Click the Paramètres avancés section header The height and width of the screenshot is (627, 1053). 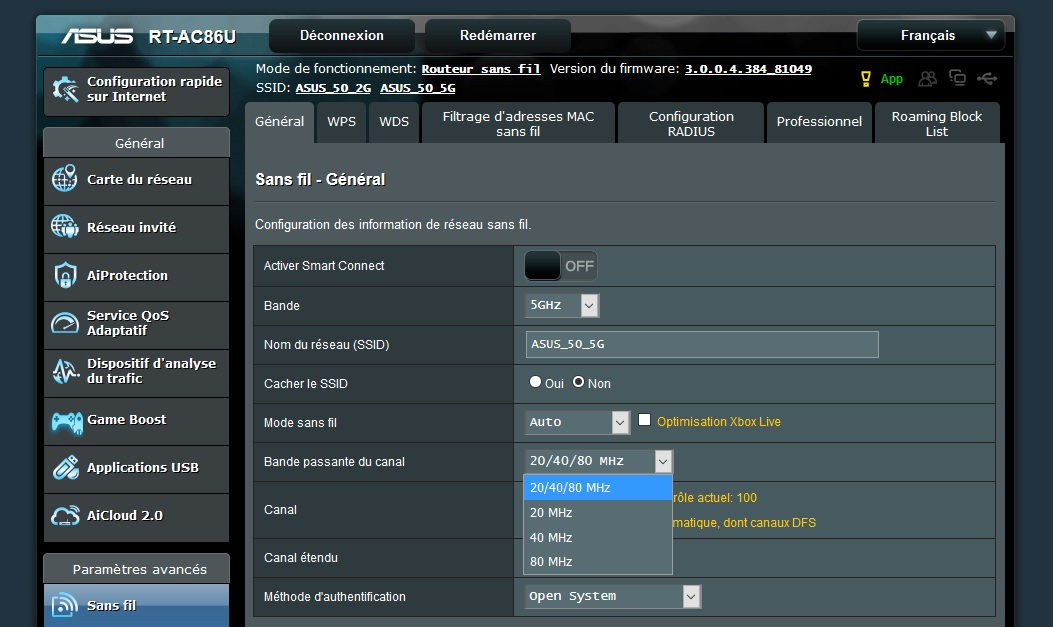[x=136, y=569]
